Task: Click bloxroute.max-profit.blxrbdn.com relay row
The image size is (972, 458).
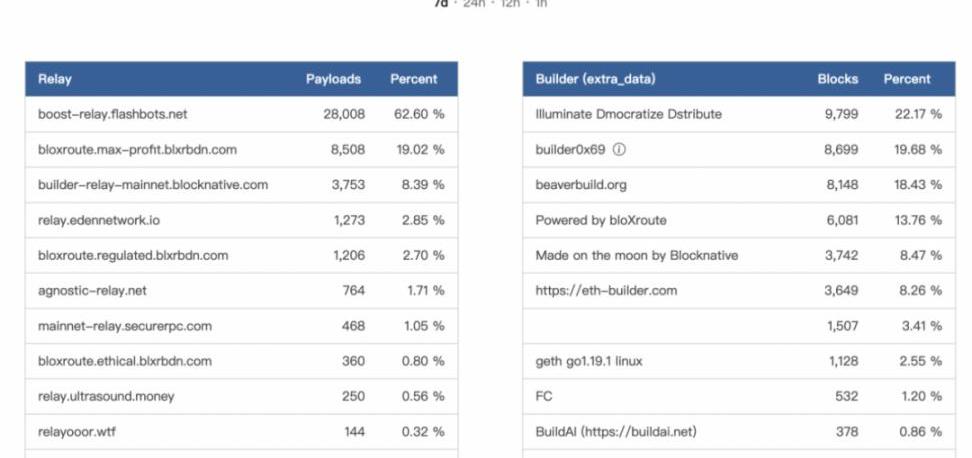Action: (x=137, y=150)
